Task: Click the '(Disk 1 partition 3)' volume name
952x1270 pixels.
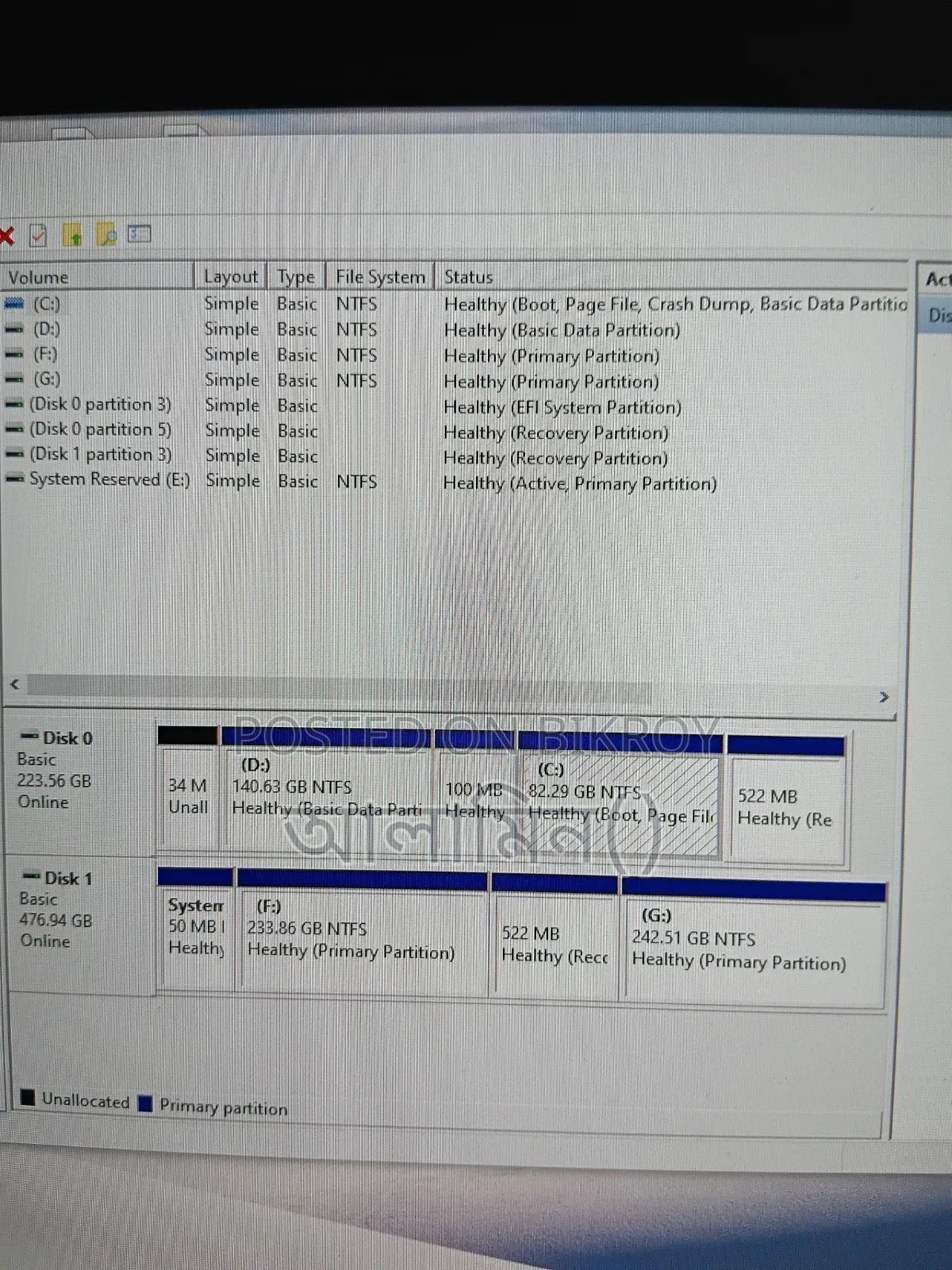Action: (x=100, y=454)
